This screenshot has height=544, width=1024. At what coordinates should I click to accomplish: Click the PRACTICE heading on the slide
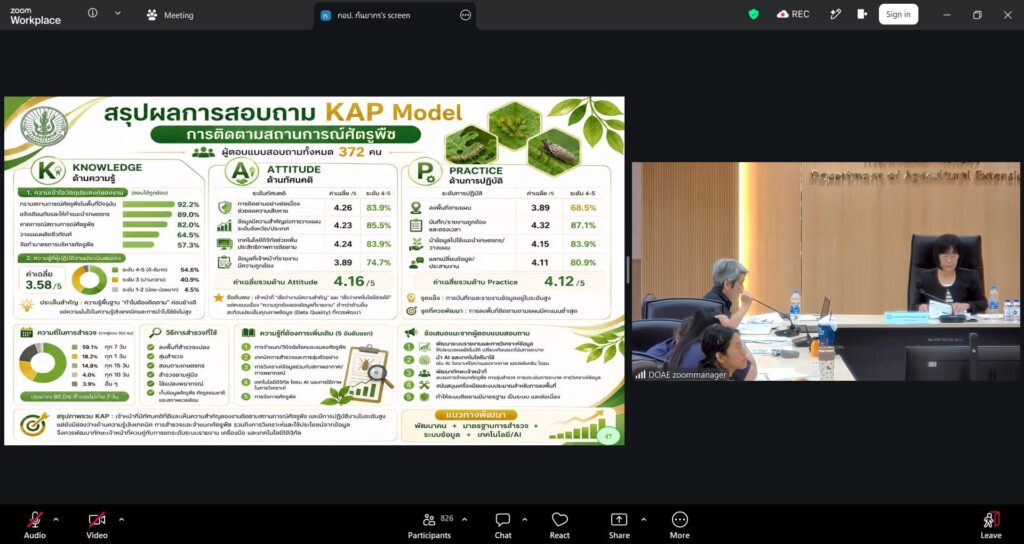[475, 170]
